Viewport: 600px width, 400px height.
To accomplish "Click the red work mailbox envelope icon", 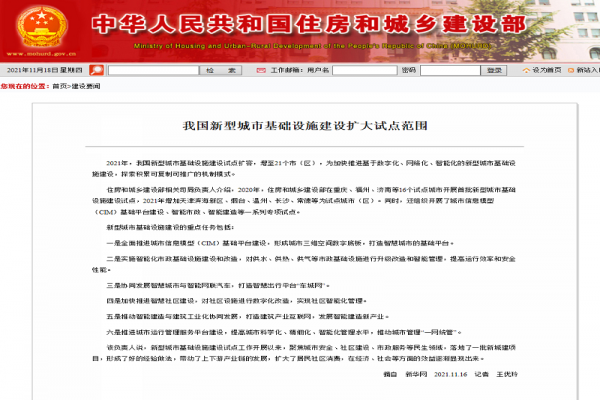I will pos(261,70).
